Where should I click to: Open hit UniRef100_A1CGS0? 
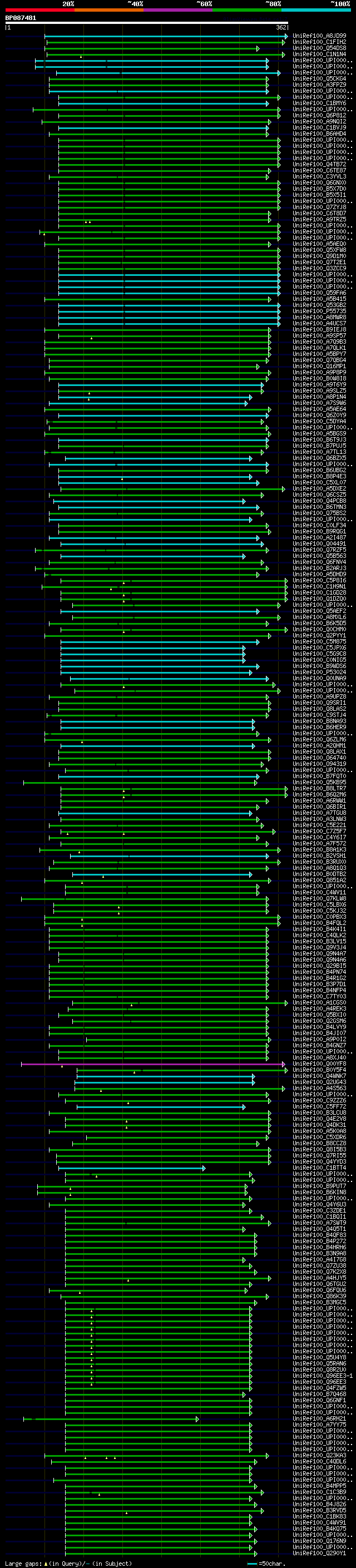click(x=319, y=1003)
